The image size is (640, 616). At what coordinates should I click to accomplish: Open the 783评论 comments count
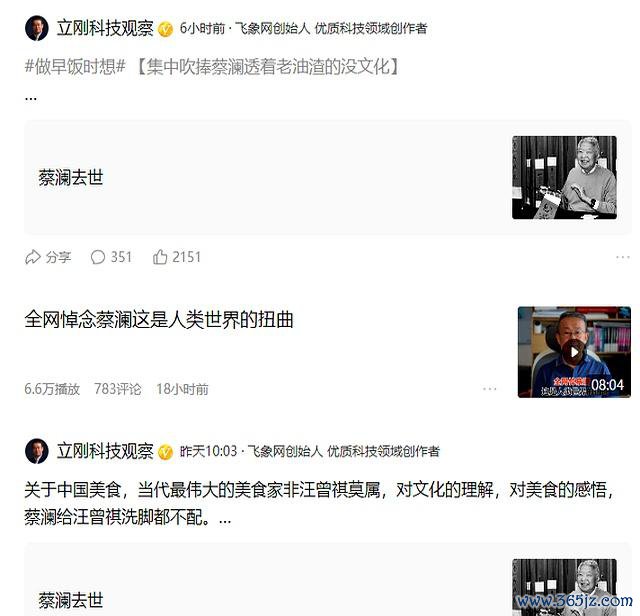click(x=118, y=389)
